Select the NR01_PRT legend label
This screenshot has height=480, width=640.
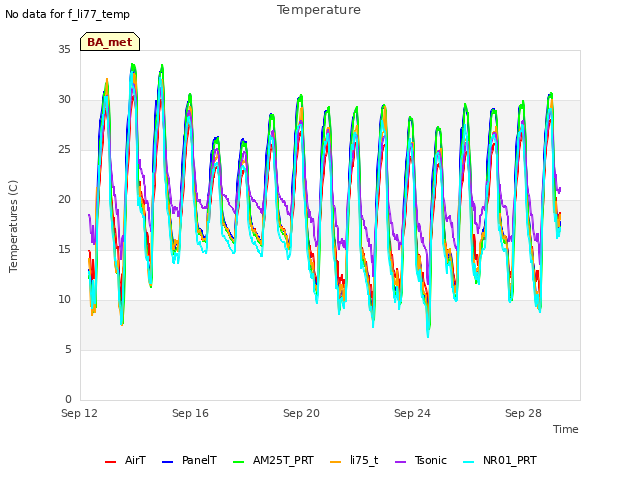pyautogui.click(x=510, y=460)
